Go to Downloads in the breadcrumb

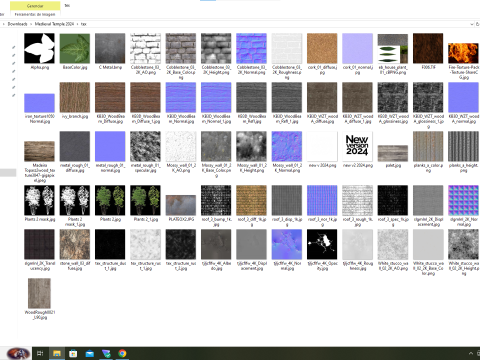(x=17, y=24)
